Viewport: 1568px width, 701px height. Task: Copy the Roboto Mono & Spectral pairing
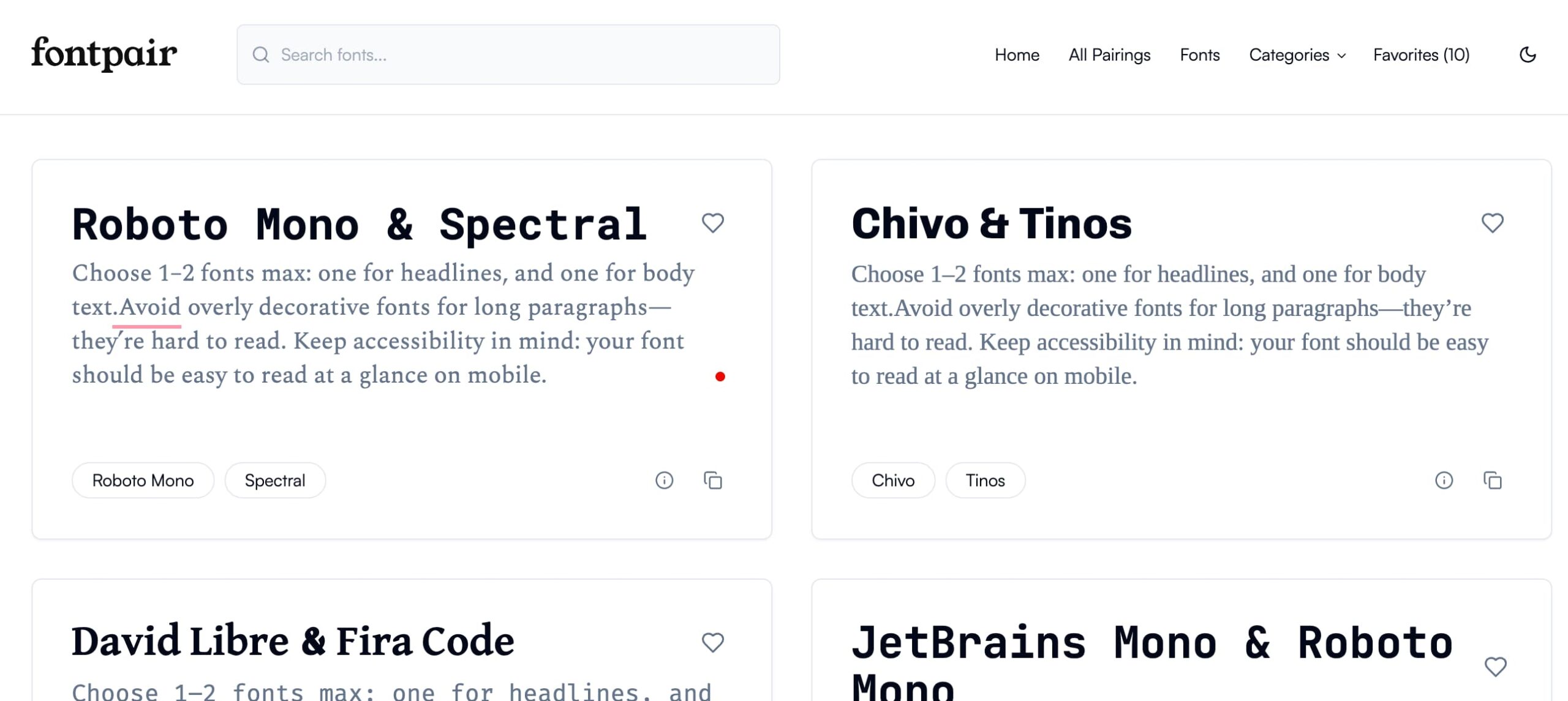(x=712, y=481)
